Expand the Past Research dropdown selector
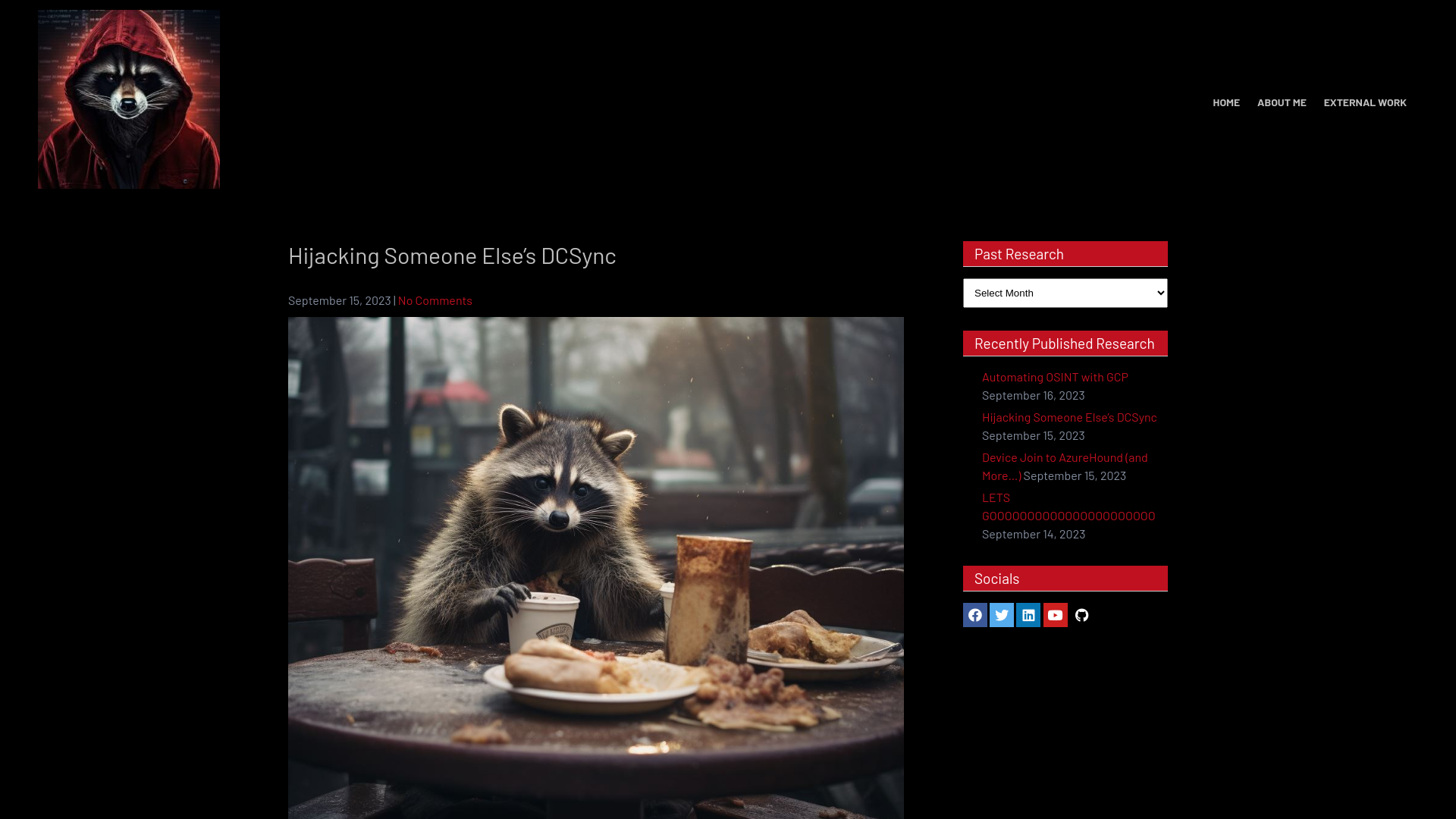 point(1065,293)
